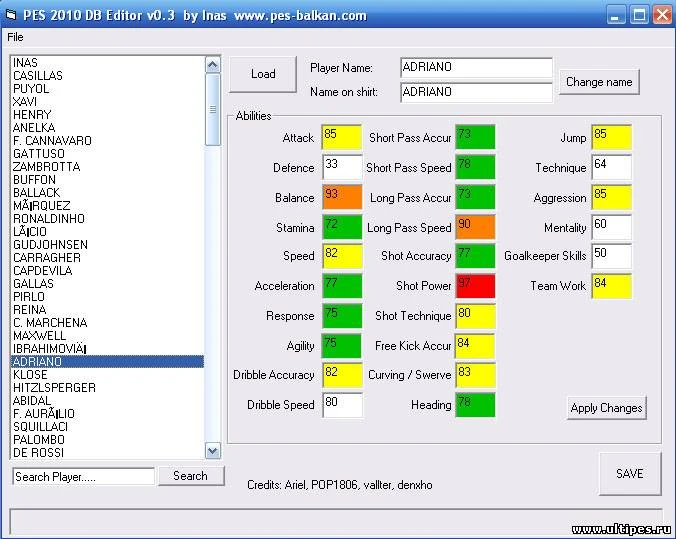
Task: Focus the Search Player input box
Action: (x=84, y=476)
